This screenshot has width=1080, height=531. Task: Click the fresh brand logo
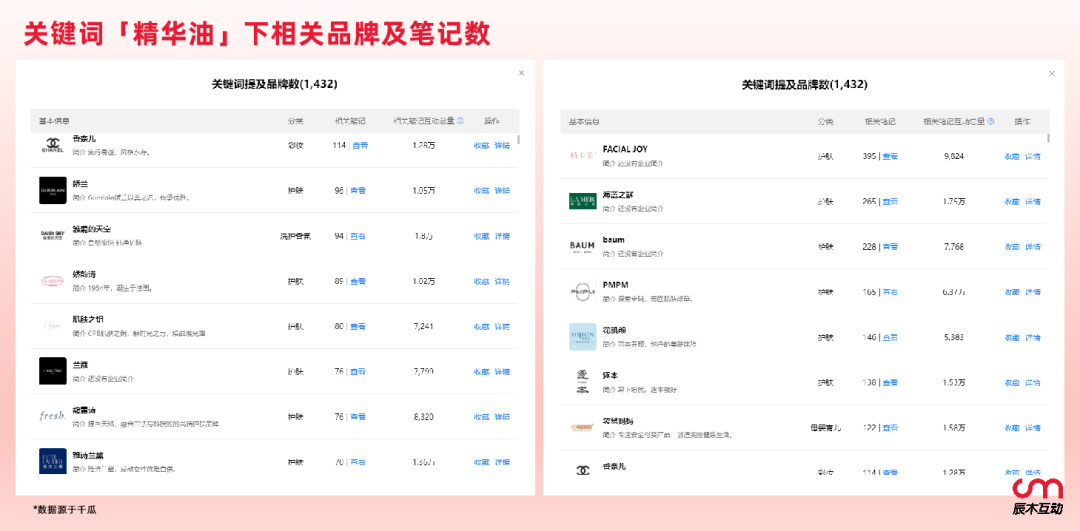53,416
